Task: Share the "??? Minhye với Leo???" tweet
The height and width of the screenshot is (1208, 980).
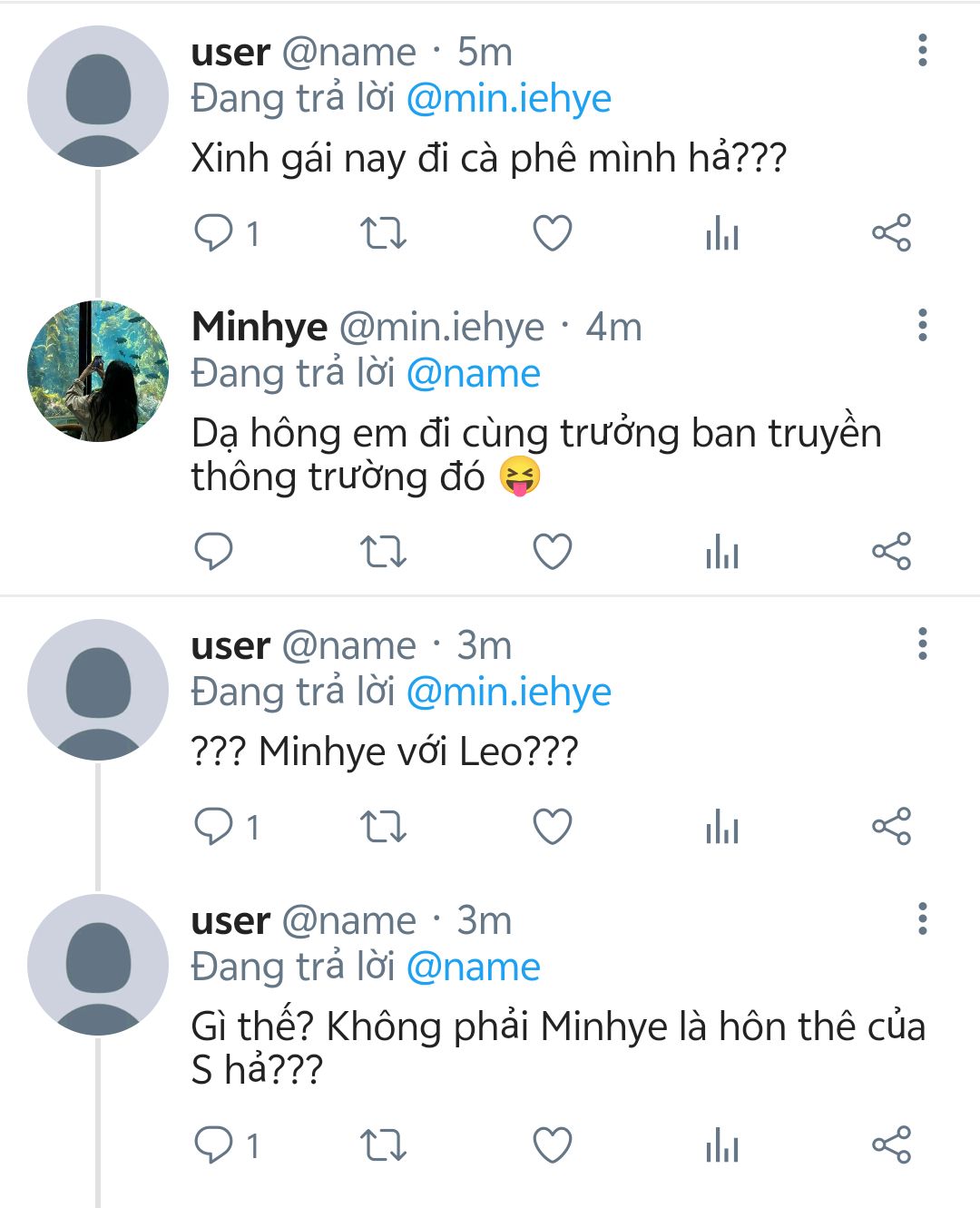Action: pyautogui.click(x=891, y=827)
